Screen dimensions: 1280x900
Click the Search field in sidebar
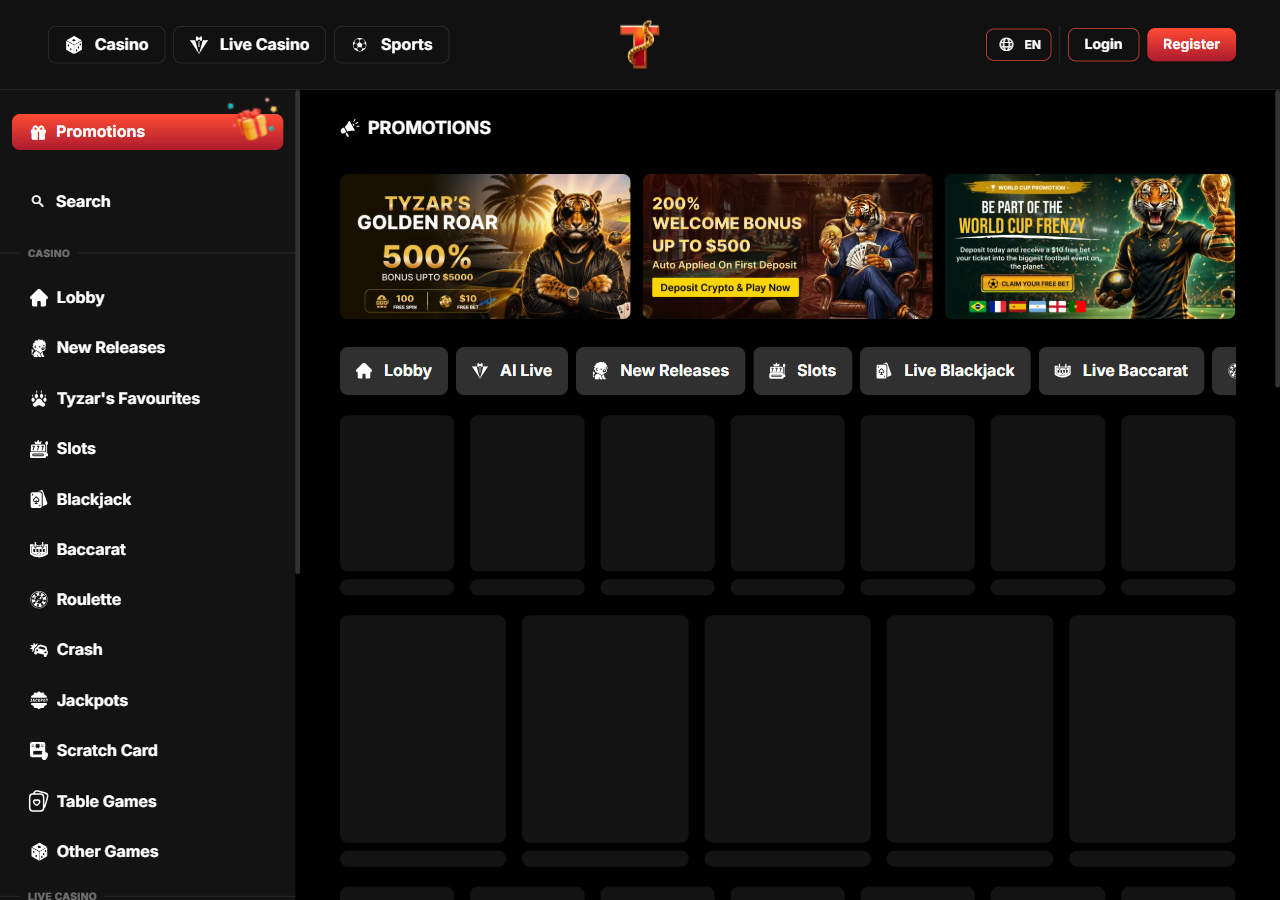click(147, 201)
